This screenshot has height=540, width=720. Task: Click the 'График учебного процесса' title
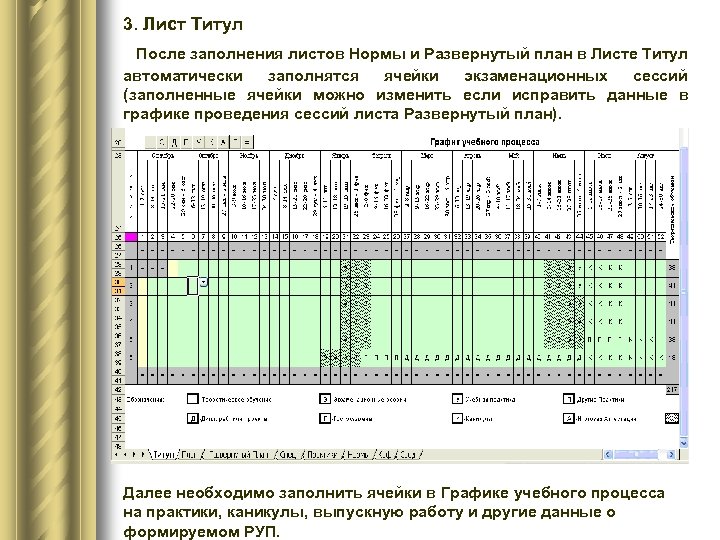484,142
